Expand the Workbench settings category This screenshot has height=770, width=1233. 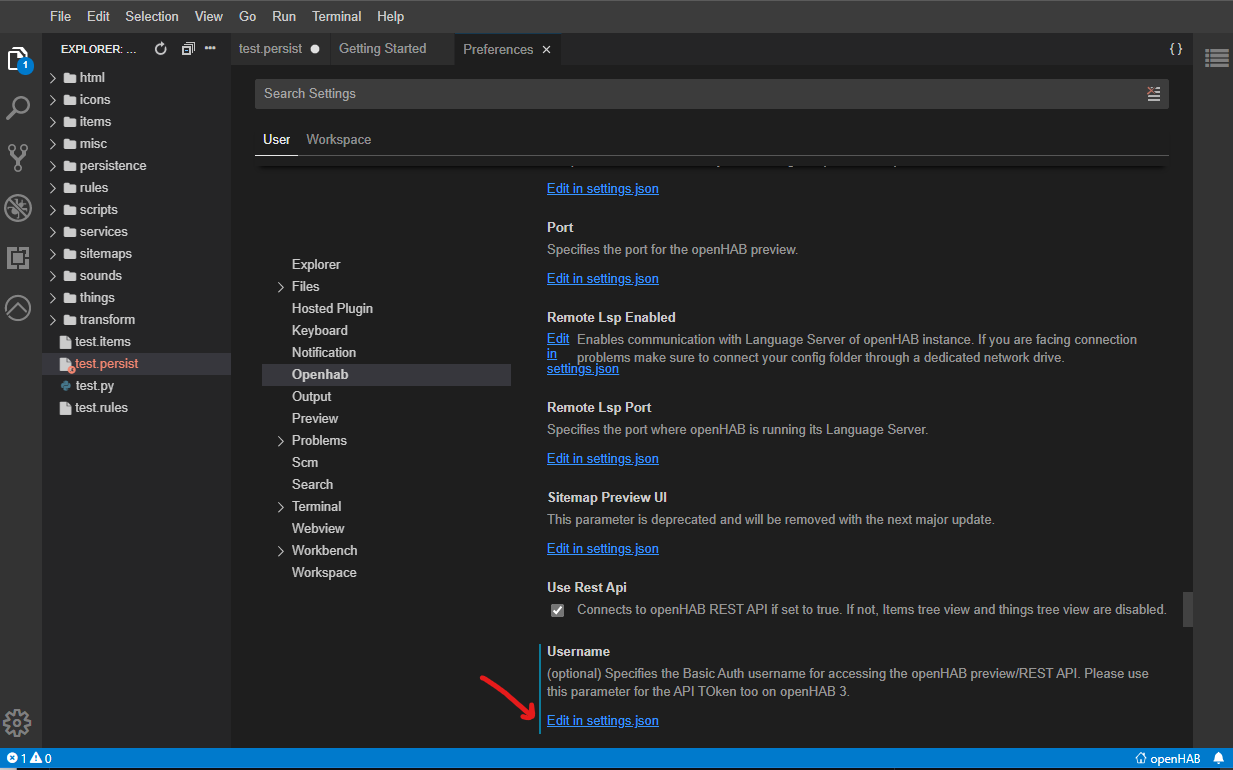coord(324,551)
